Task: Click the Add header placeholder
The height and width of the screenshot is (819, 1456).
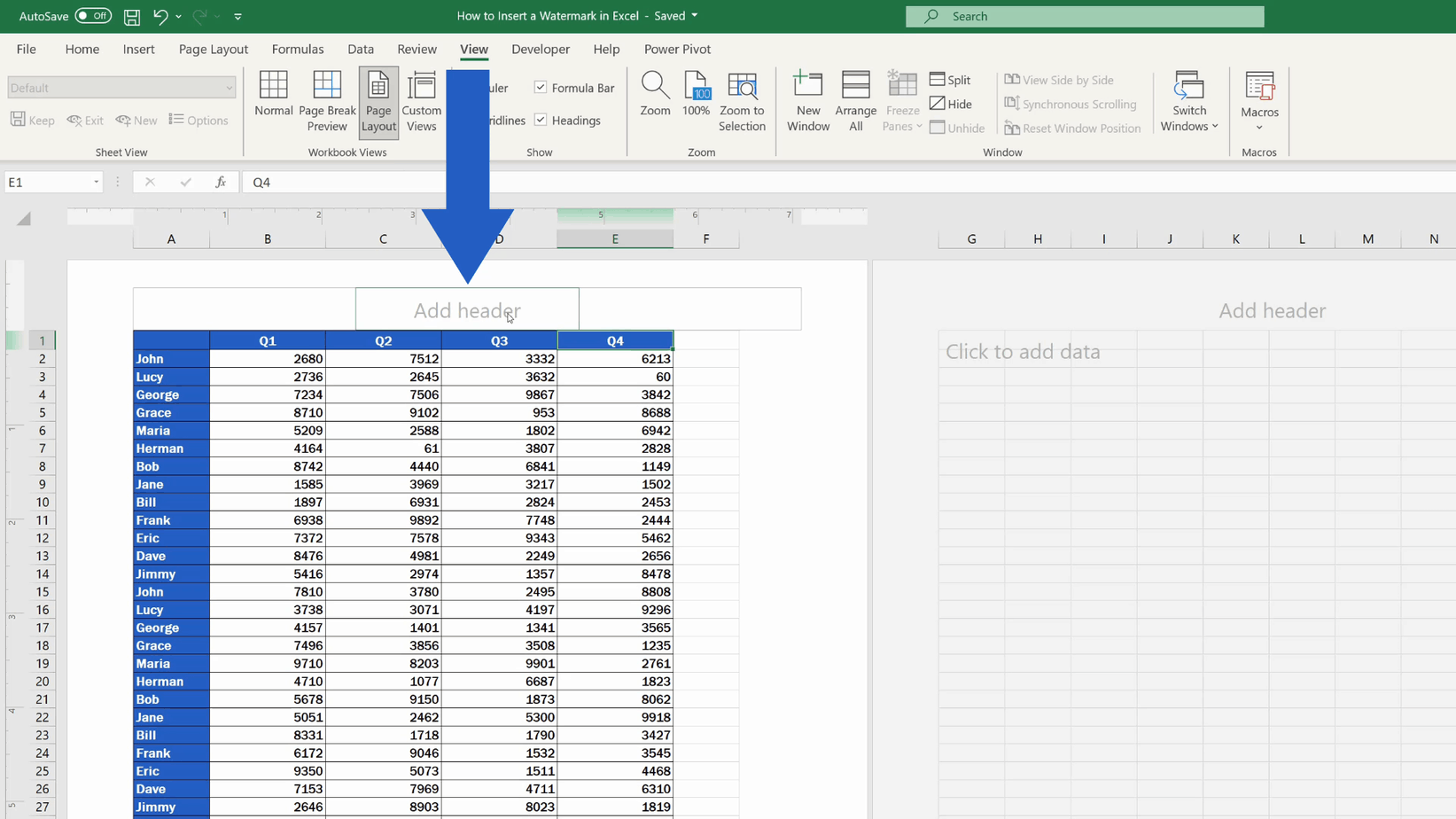Action: pos(466,309)
